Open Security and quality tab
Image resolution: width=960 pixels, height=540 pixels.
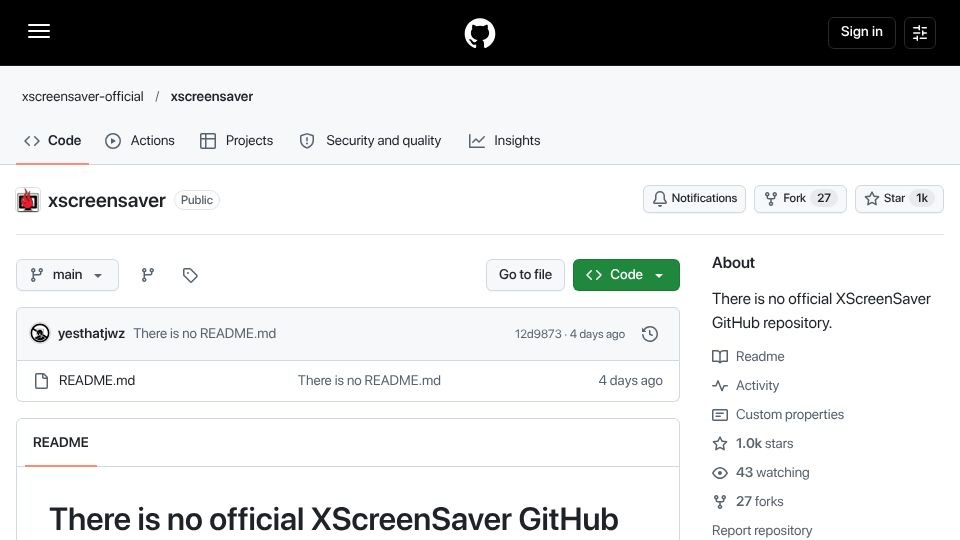point(370,141)
